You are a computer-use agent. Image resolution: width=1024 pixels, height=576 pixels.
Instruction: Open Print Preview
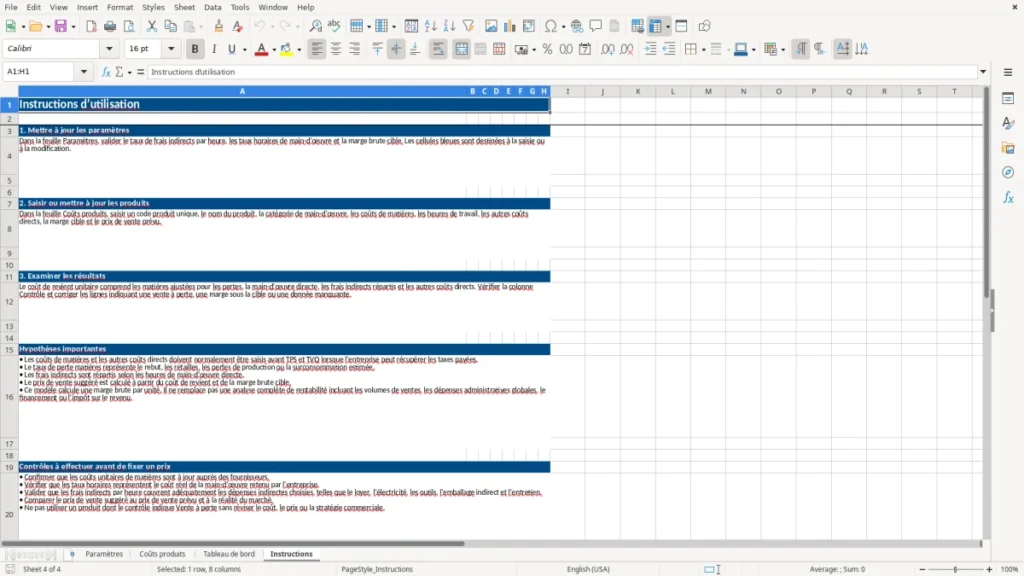point(129,26)
